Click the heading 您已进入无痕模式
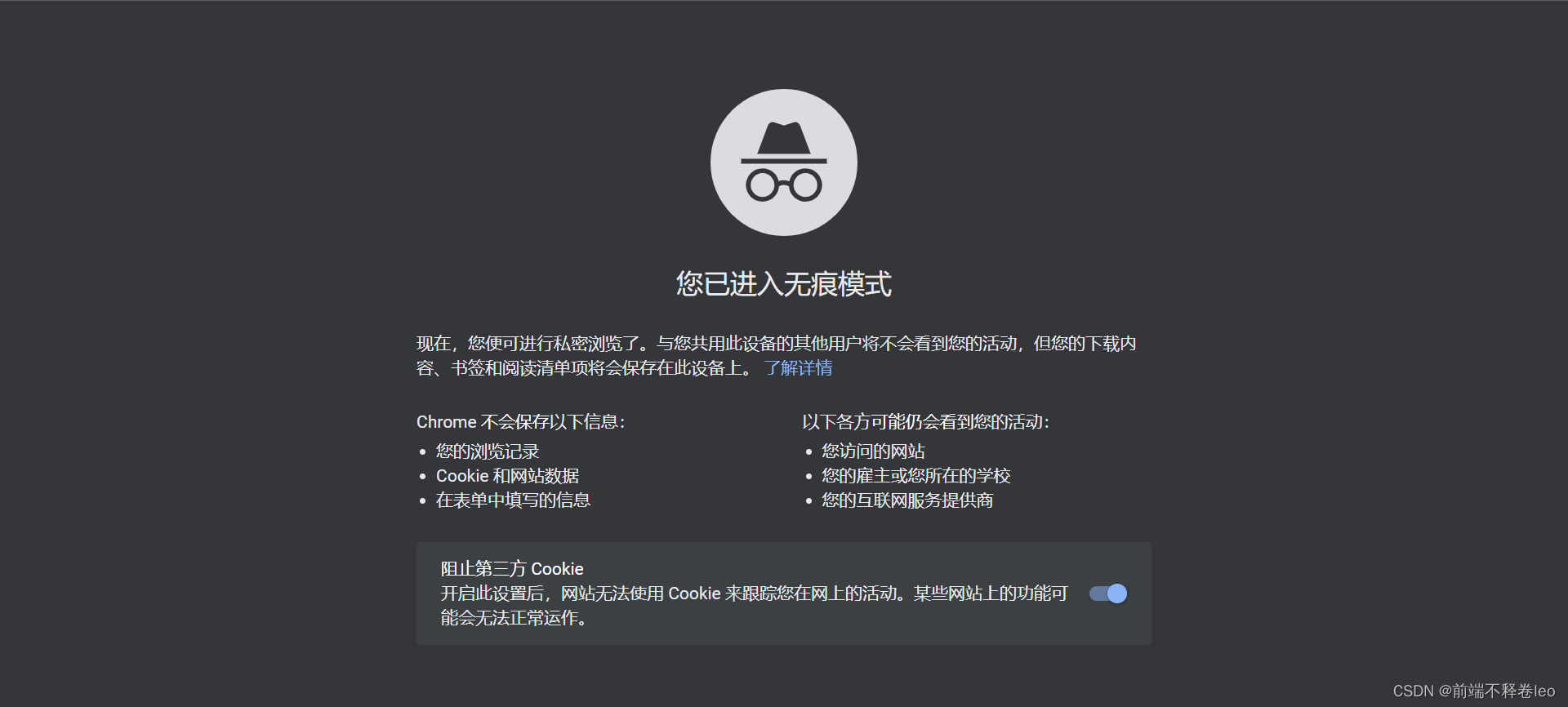This screenshot has width=1568, height=707. coord(784,284)
